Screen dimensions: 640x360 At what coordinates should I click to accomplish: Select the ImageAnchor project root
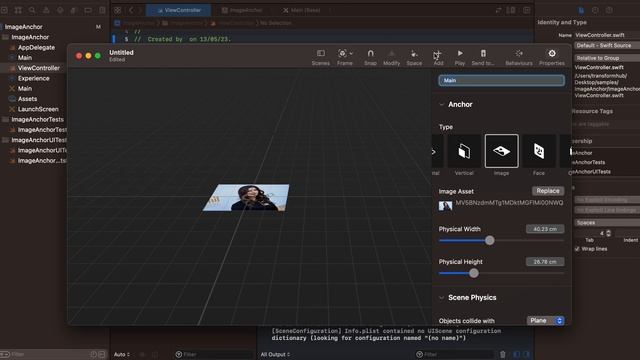click(24, 27)
